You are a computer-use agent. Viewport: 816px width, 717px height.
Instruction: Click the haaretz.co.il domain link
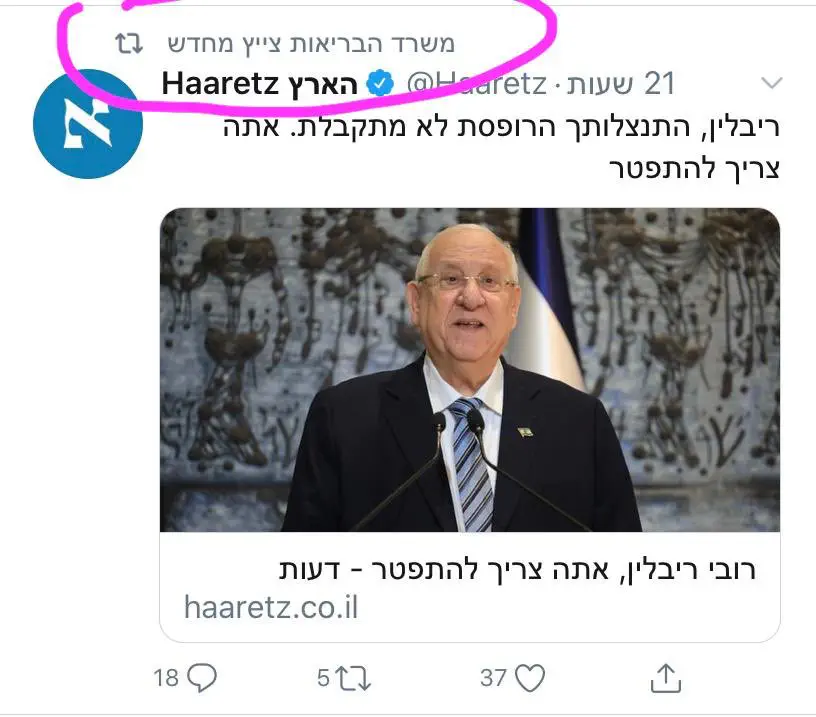(x=271, y=607)
